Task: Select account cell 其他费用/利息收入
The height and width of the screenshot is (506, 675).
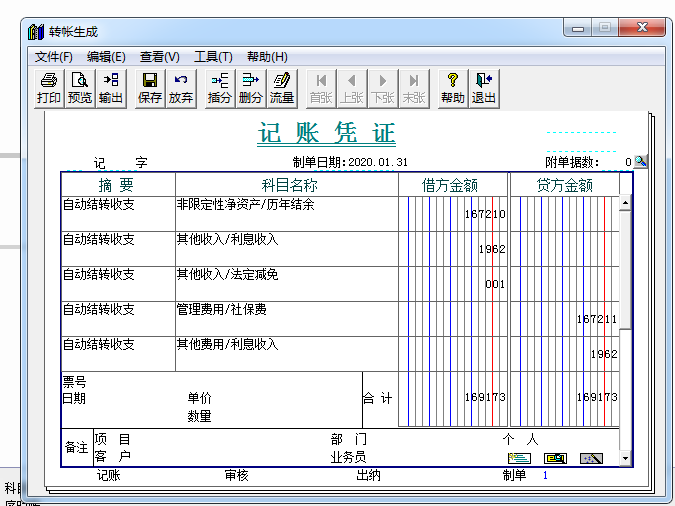Action: tap(287, 354)
